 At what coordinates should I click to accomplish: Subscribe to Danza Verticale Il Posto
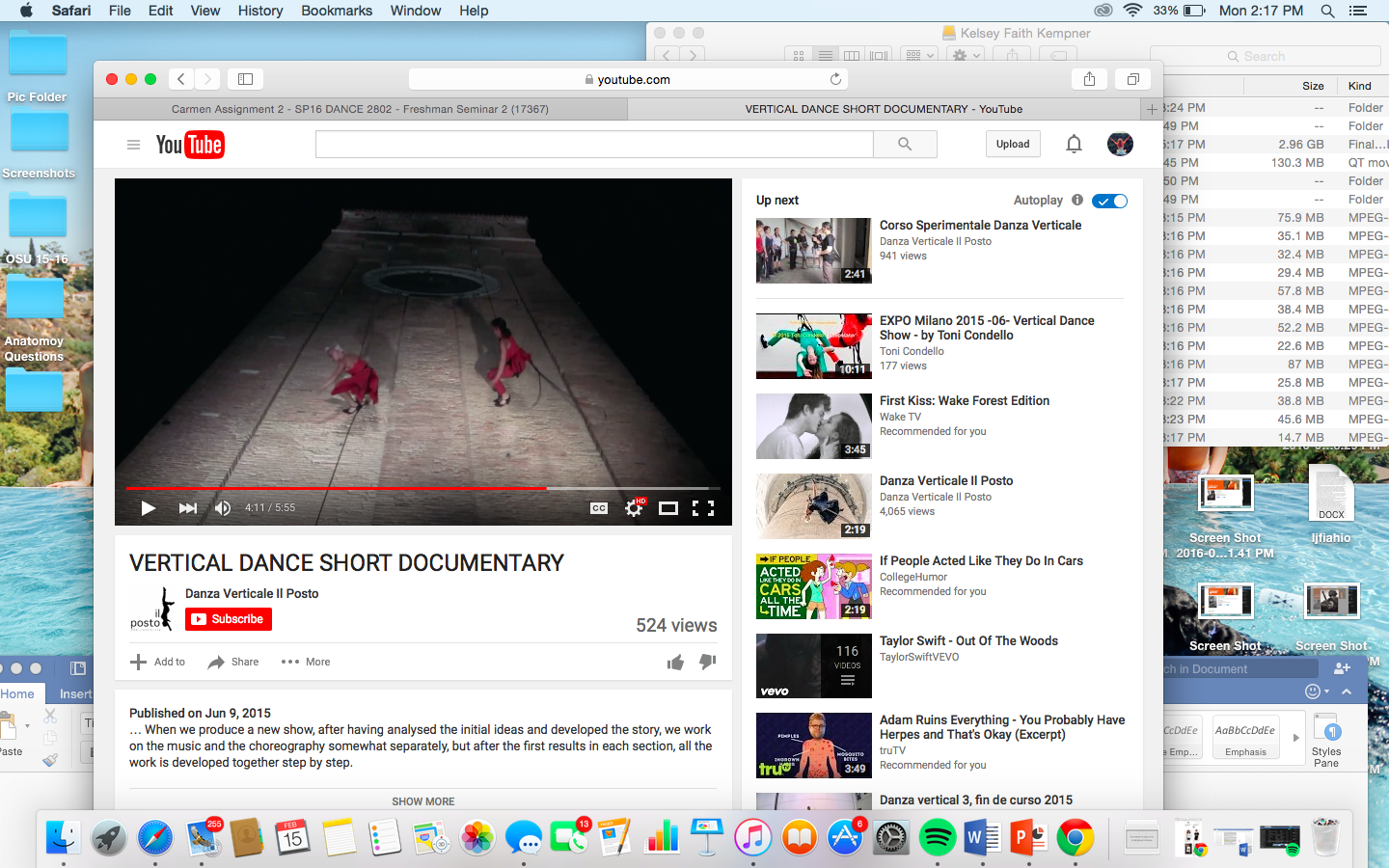(229, 619)
